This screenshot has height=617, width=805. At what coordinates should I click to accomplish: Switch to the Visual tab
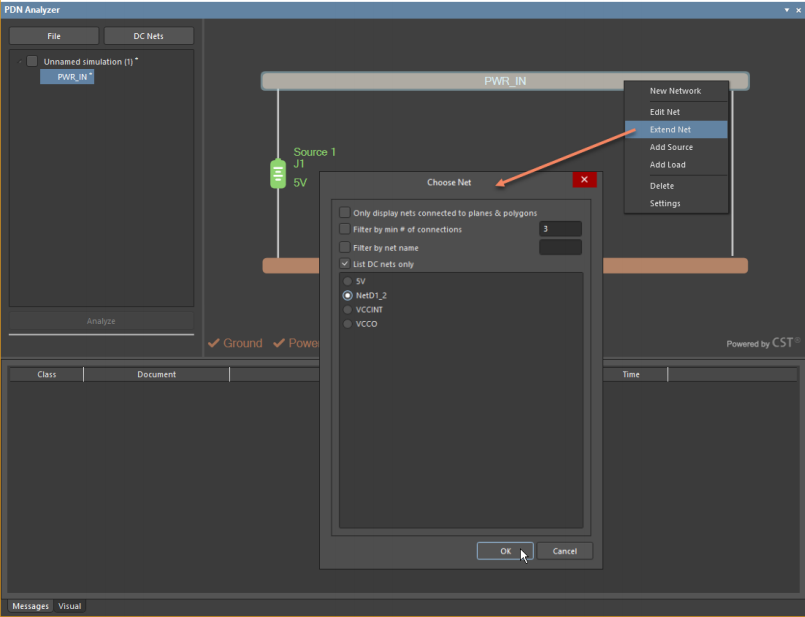pos(70,606)
